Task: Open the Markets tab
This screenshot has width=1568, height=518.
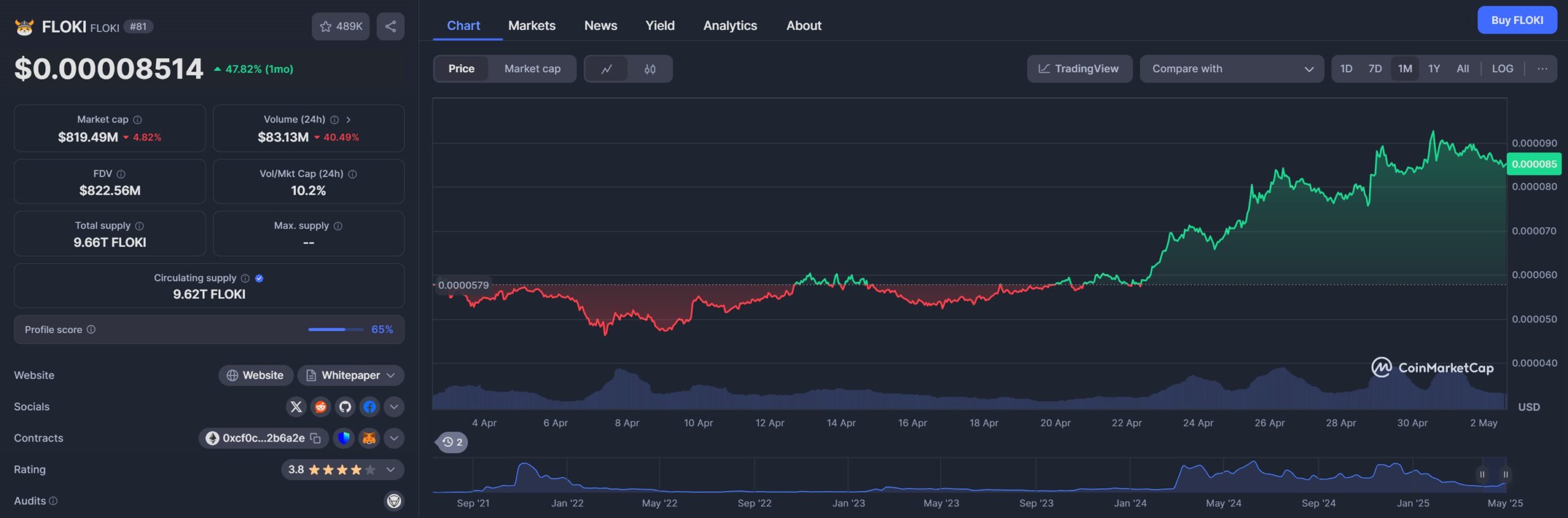Action: click(x=532, y=26)
